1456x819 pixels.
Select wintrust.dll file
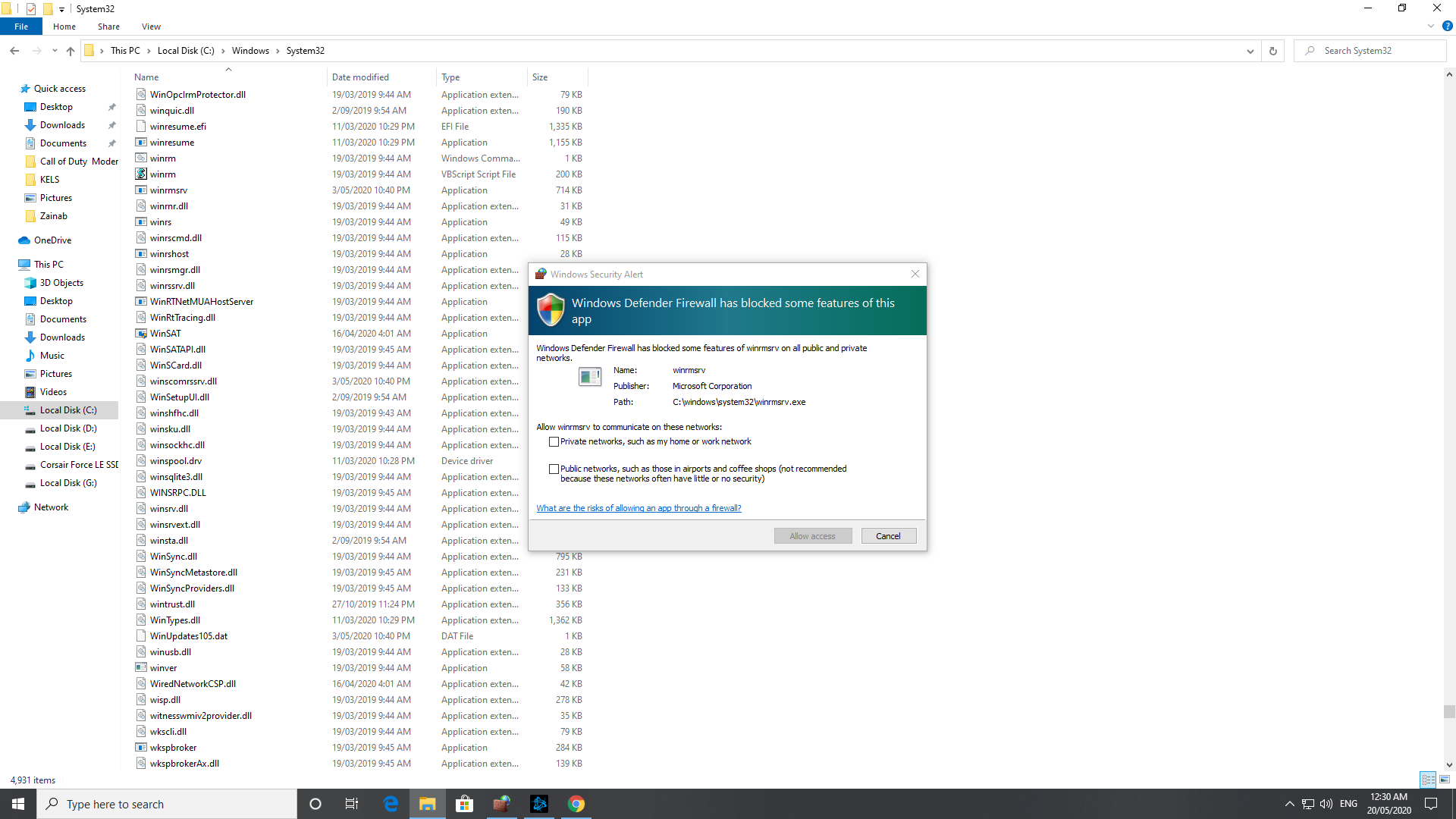click(x=172, y=604)
